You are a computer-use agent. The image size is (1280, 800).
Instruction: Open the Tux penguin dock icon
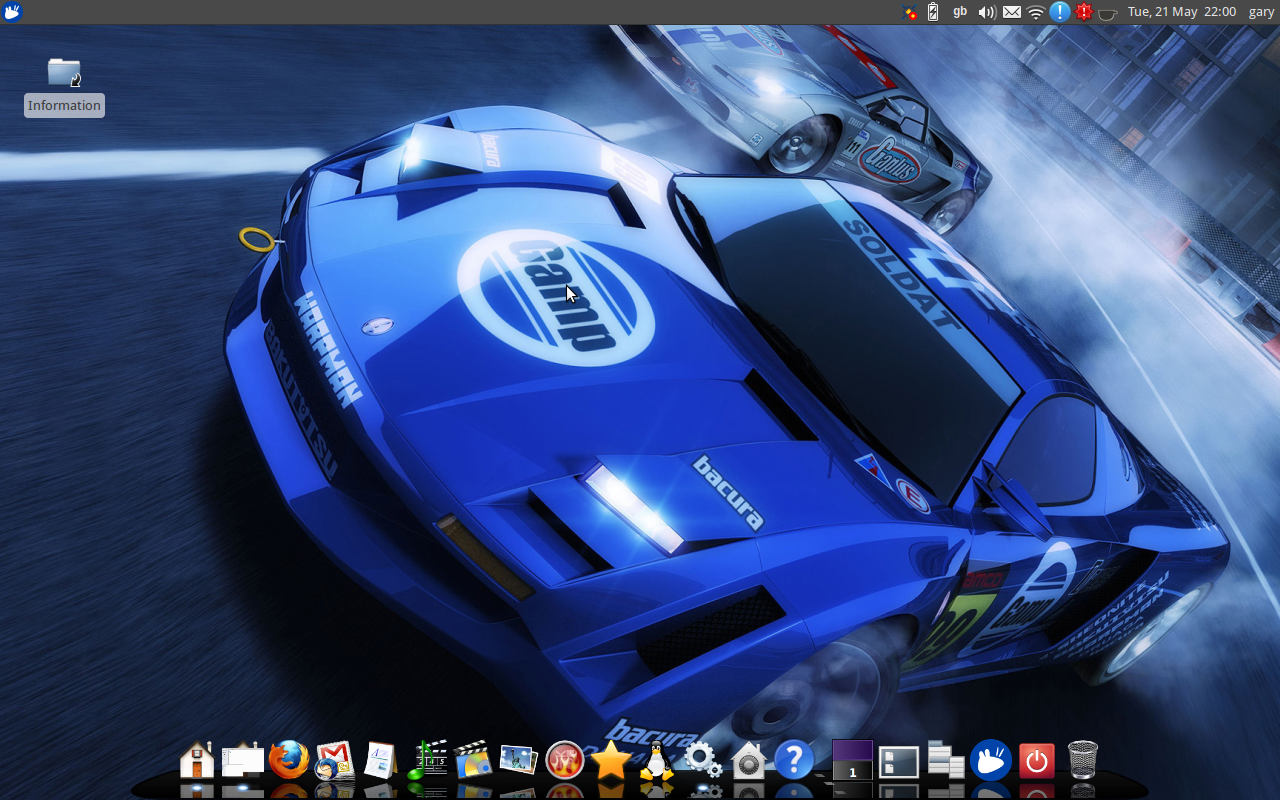coord(657,761)
